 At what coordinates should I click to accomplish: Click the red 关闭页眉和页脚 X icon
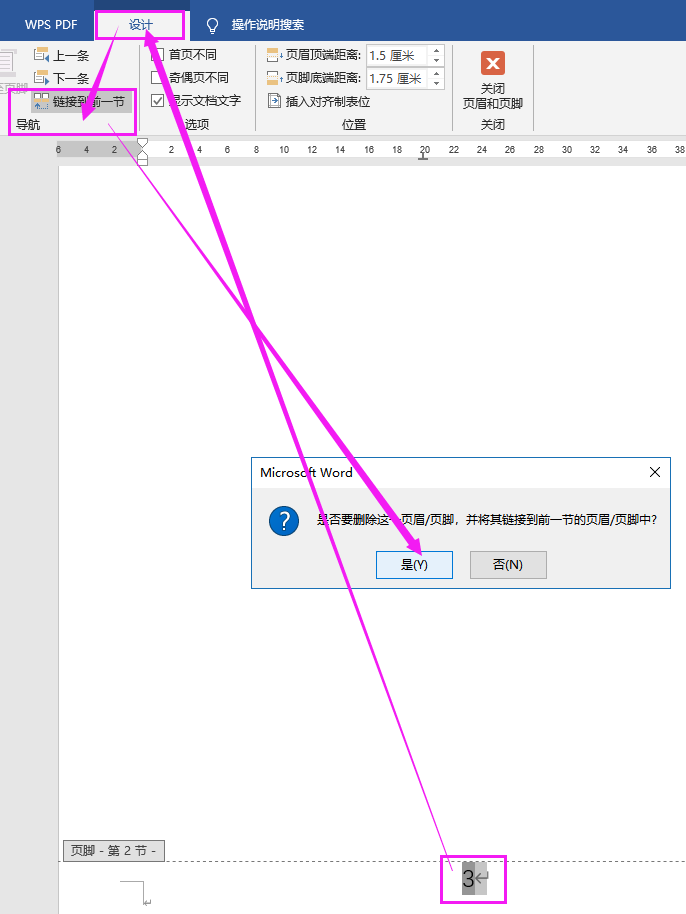[x=493, y=64]
